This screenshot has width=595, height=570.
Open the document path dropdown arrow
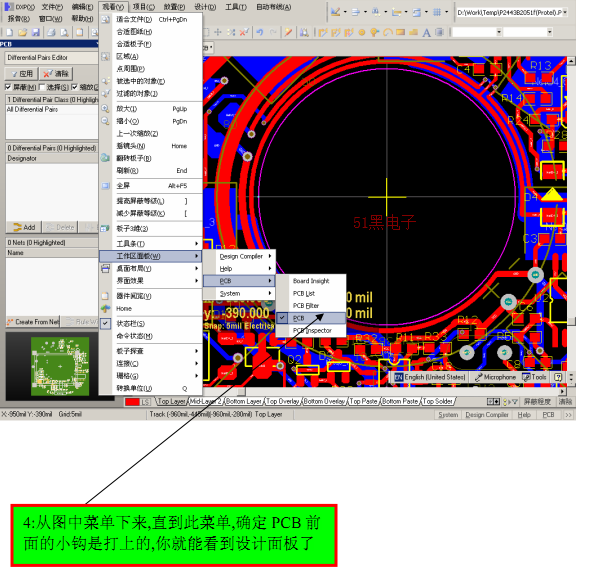point(565,13)
